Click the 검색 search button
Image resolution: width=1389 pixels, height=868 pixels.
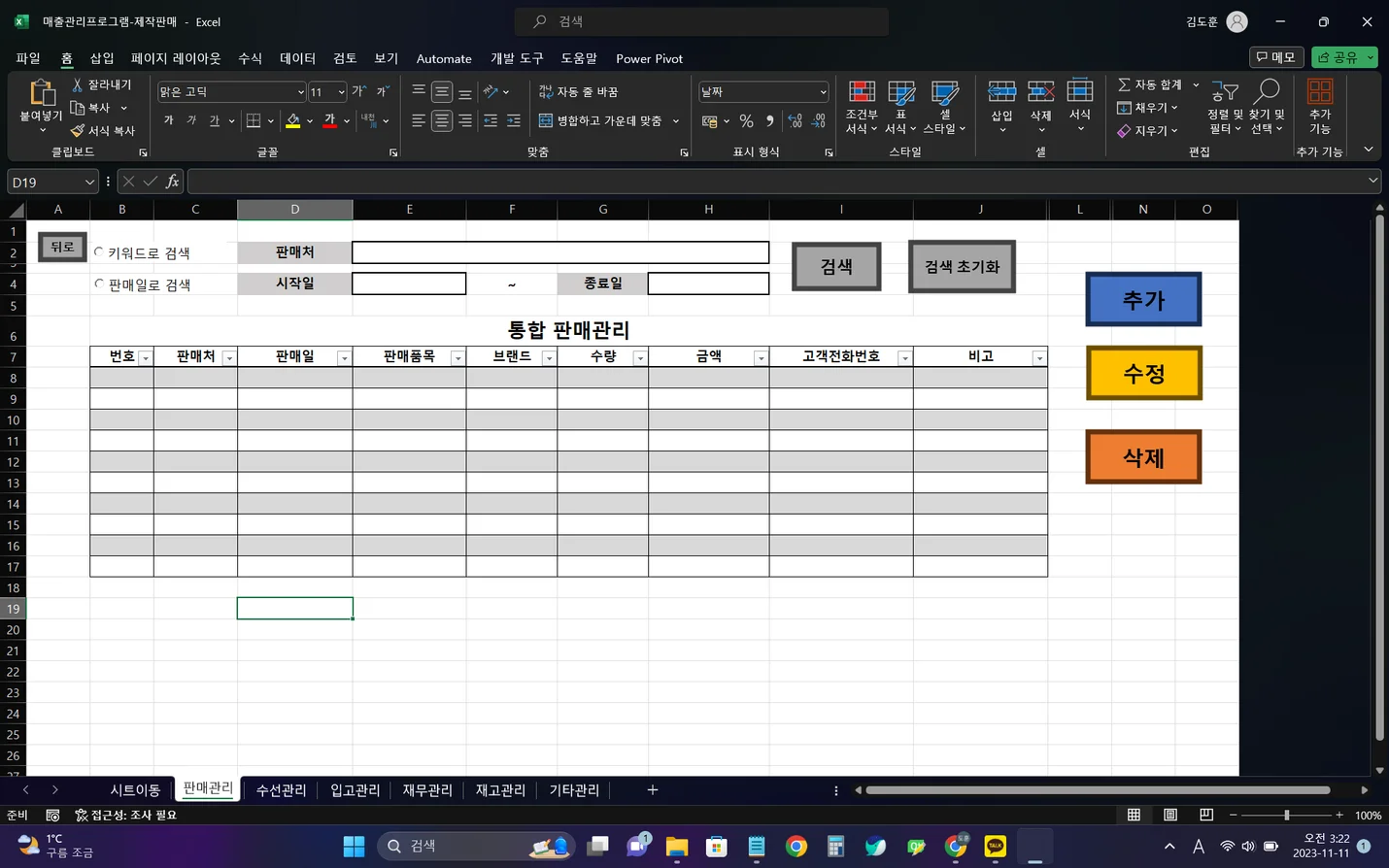pos(836,266)
